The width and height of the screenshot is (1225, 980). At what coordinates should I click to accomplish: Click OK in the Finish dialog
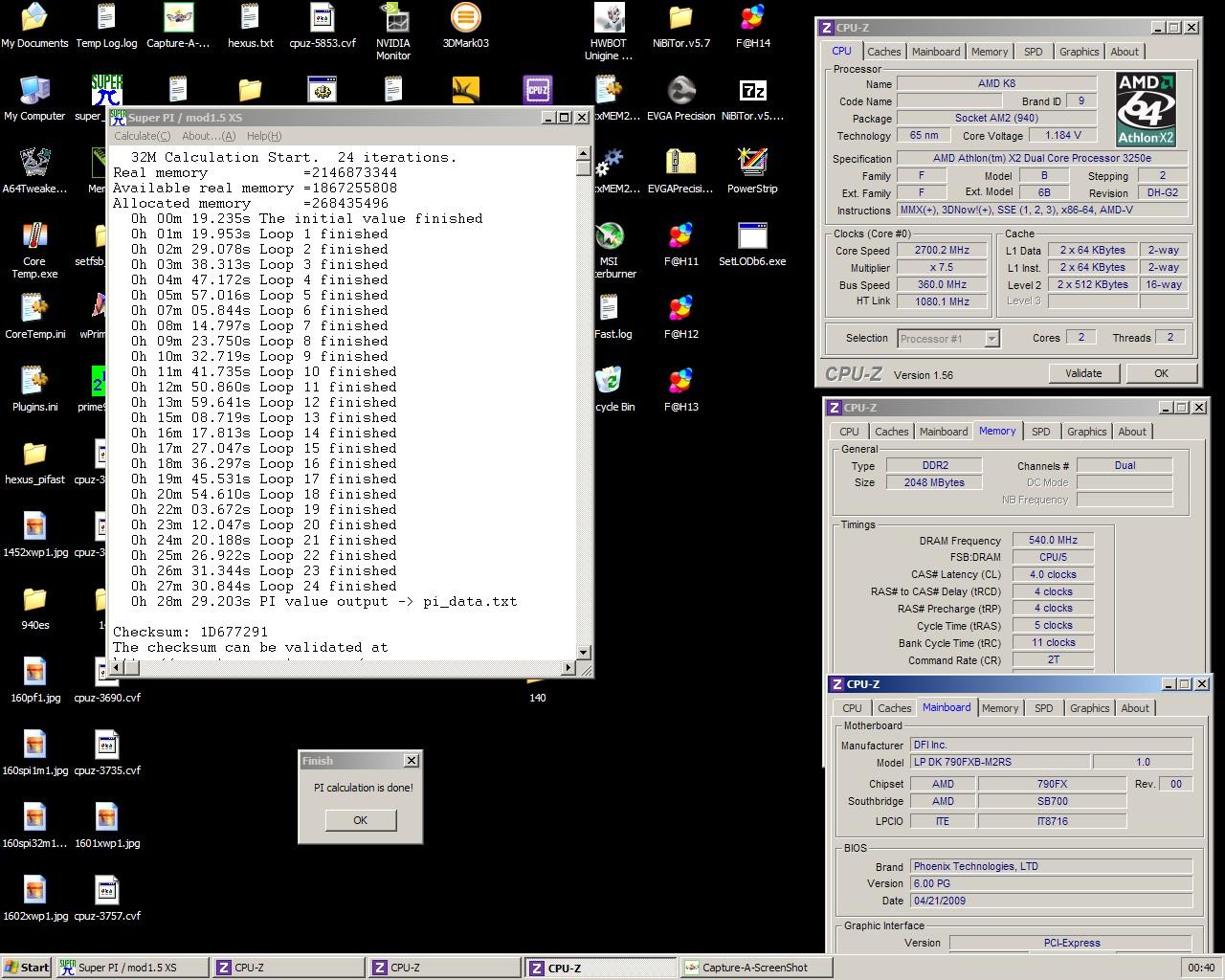pos(360,820)
